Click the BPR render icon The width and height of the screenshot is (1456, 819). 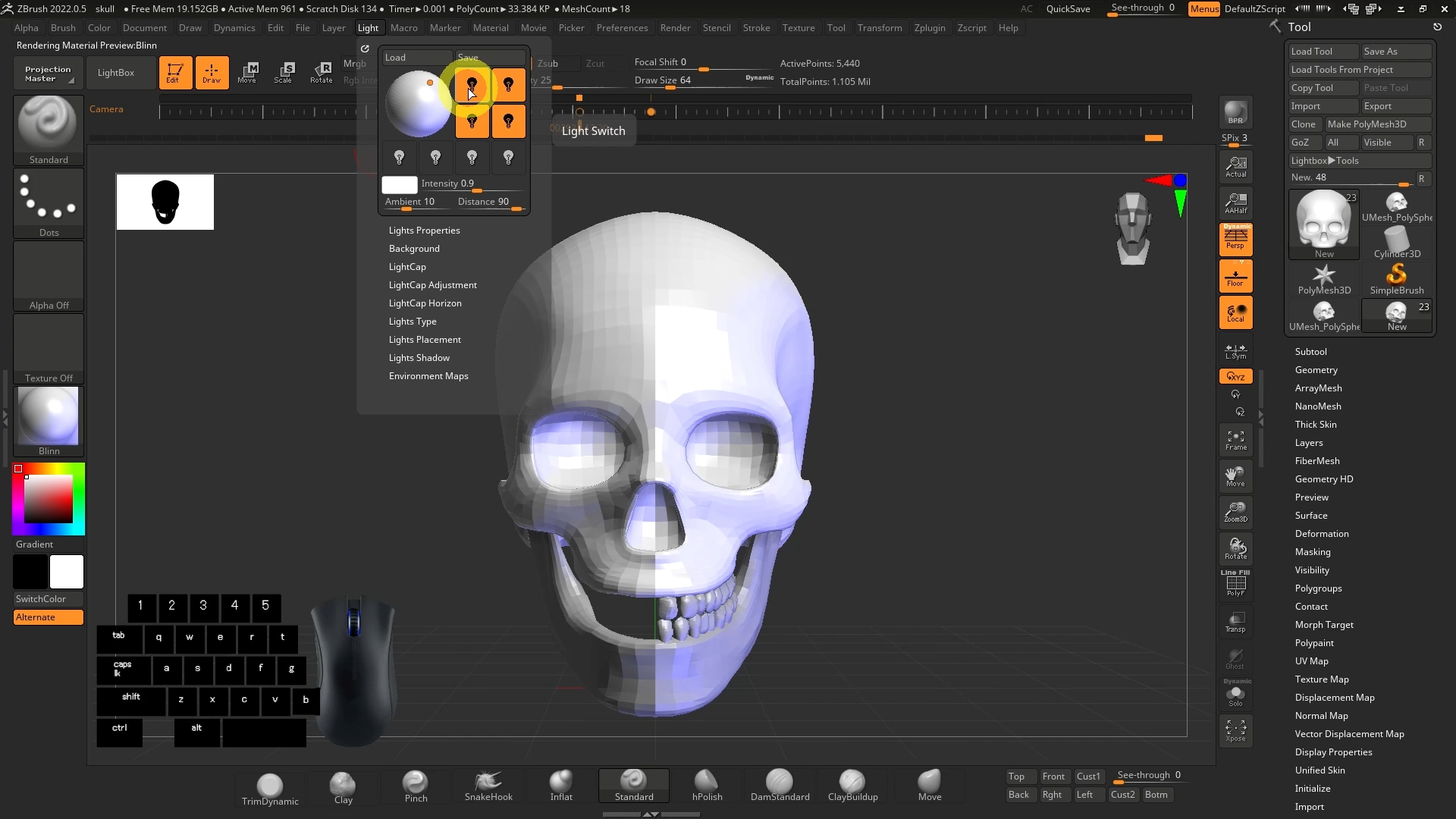1235,113
